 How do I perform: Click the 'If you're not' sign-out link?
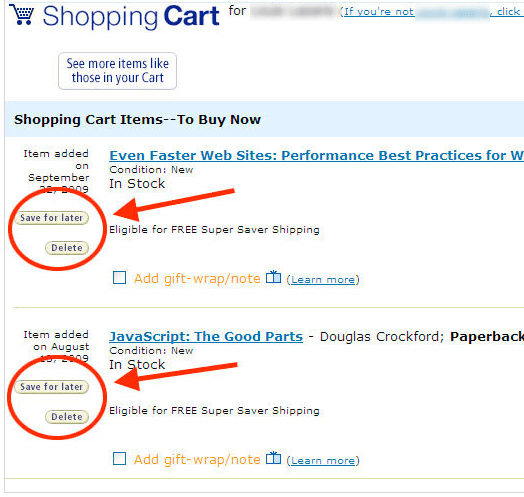pos(379,12)
